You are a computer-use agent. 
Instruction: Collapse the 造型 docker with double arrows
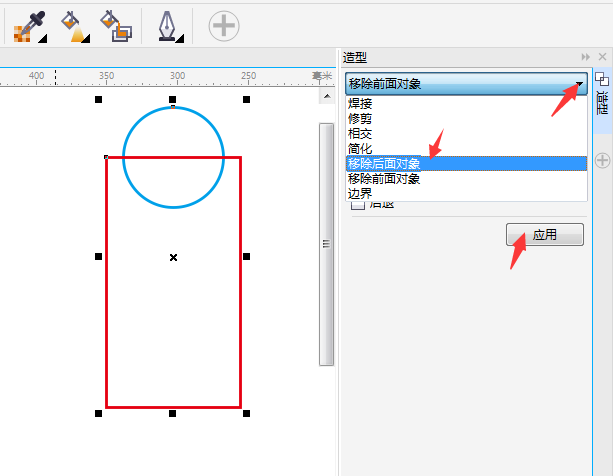[x=585, y=57]
